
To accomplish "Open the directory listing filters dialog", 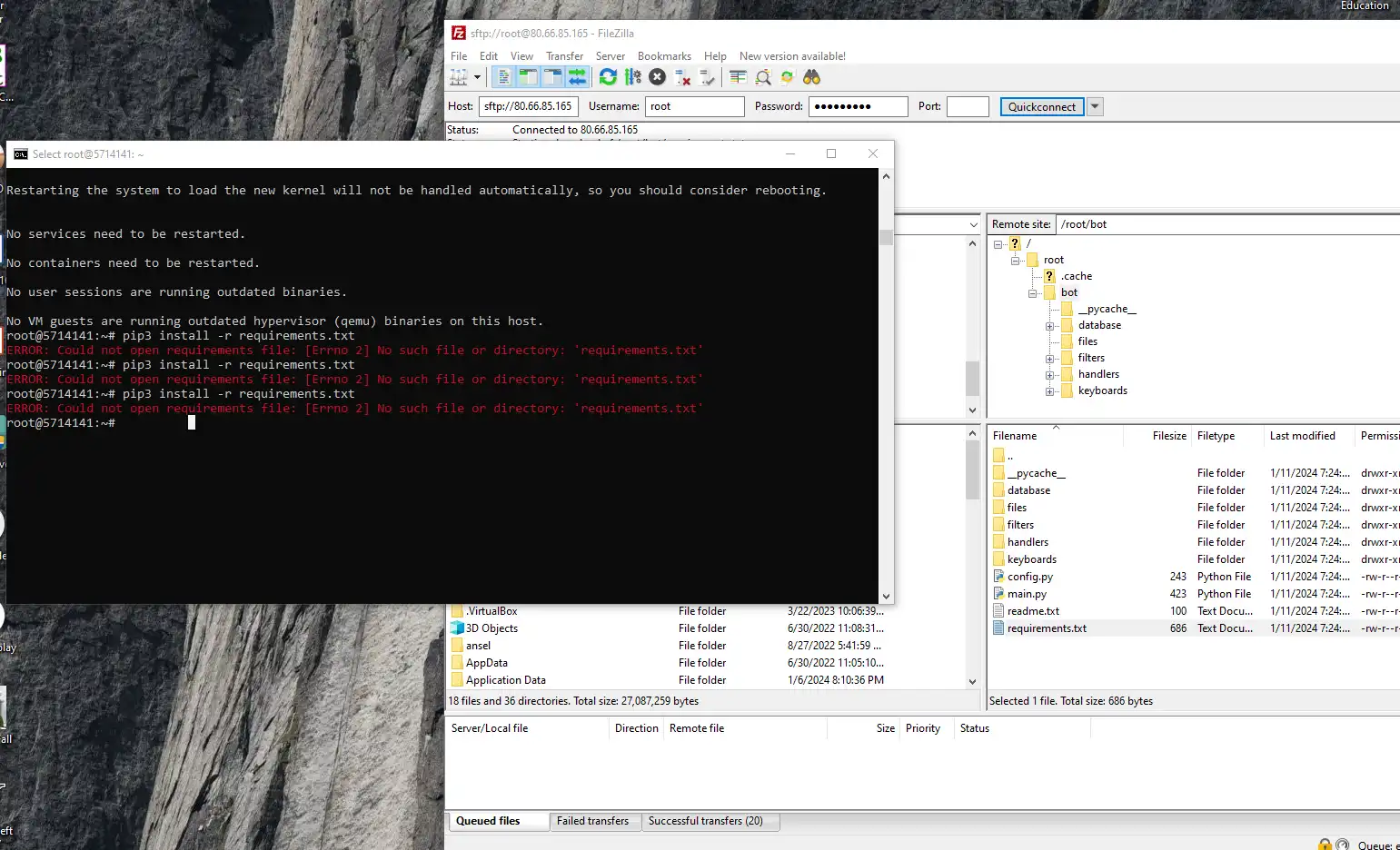I will pos(738,78).
